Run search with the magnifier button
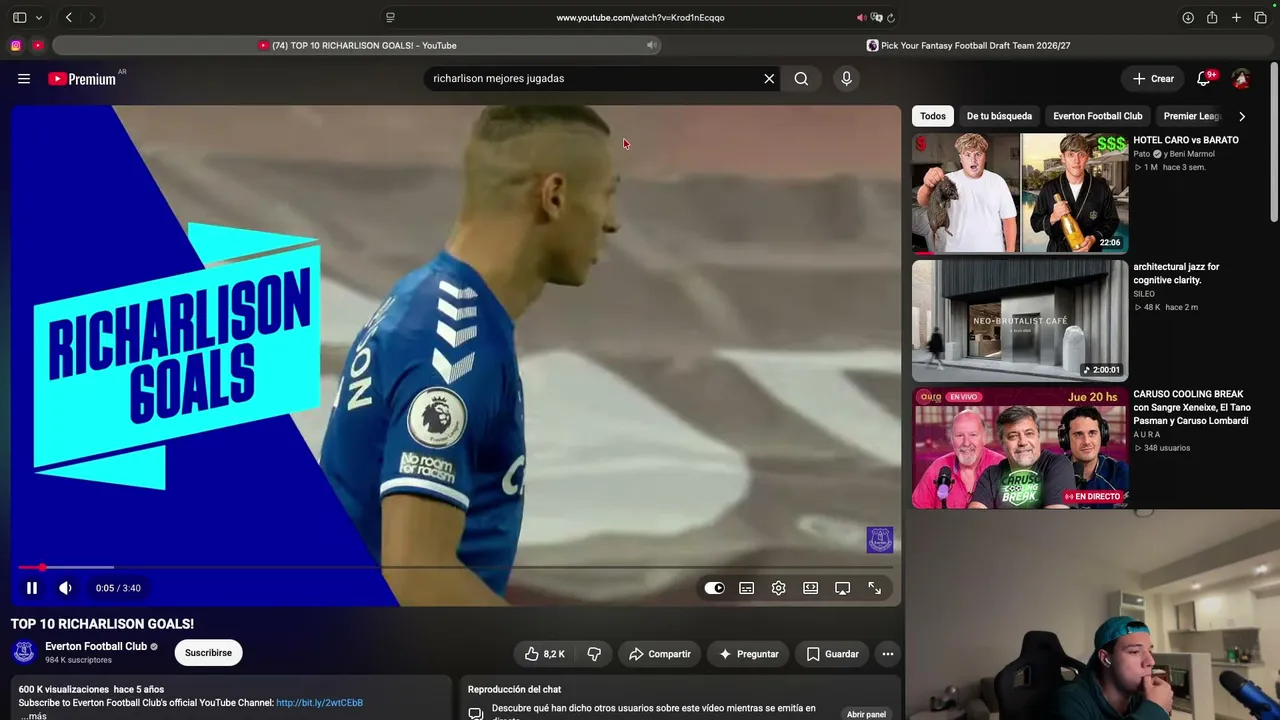Viewport: 1280px width, 720px height. tap(801, 79)
